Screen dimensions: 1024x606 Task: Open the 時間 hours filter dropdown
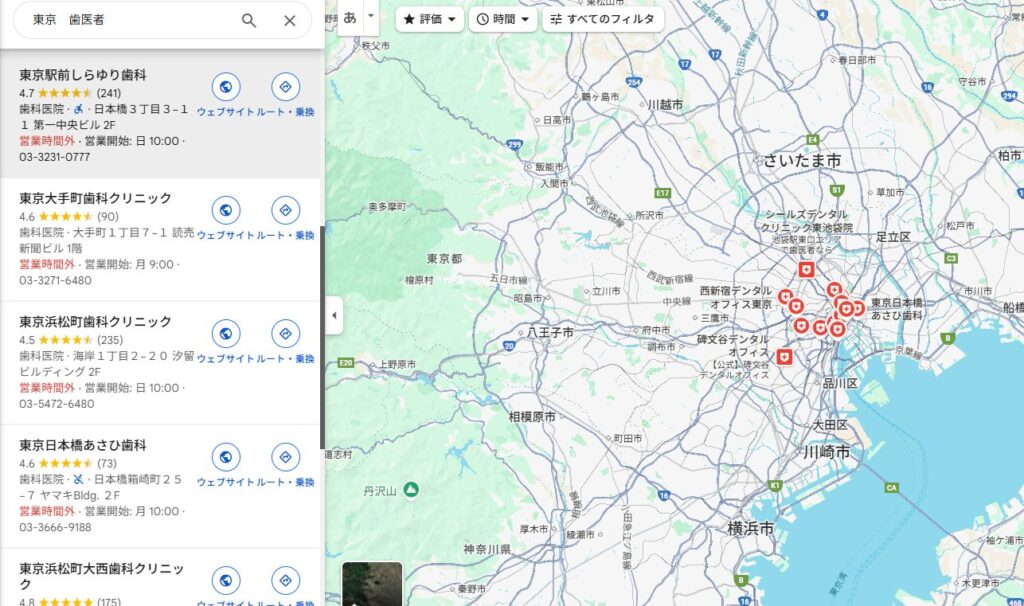coord(503,19)
